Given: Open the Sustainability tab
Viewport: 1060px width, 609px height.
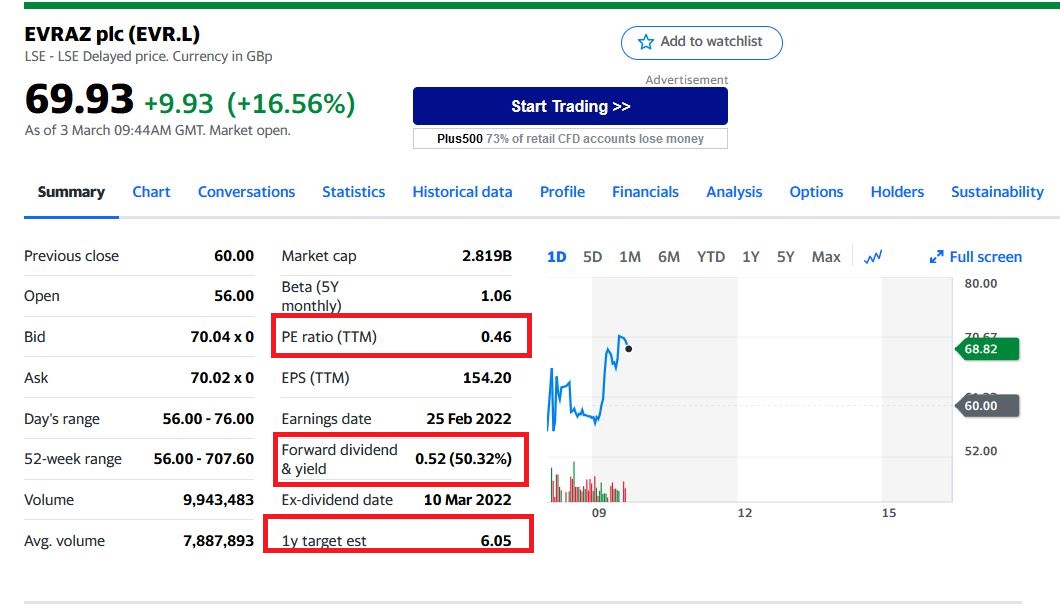Looking at the screenshot, I should coord(997,192).
